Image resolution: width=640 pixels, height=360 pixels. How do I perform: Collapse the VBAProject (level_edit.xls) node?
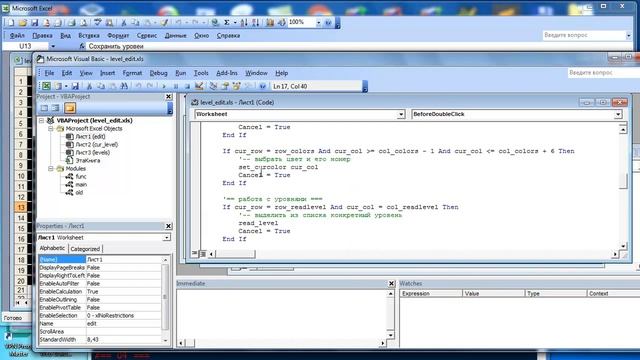tap(42, 121)
